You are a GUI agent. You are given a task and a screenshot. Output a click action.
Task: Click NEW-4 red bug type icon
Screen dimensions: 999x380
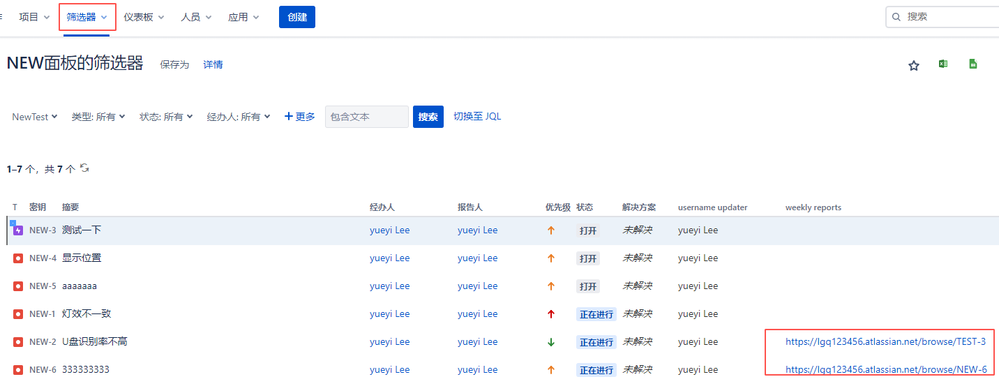(x=18, y=258)
